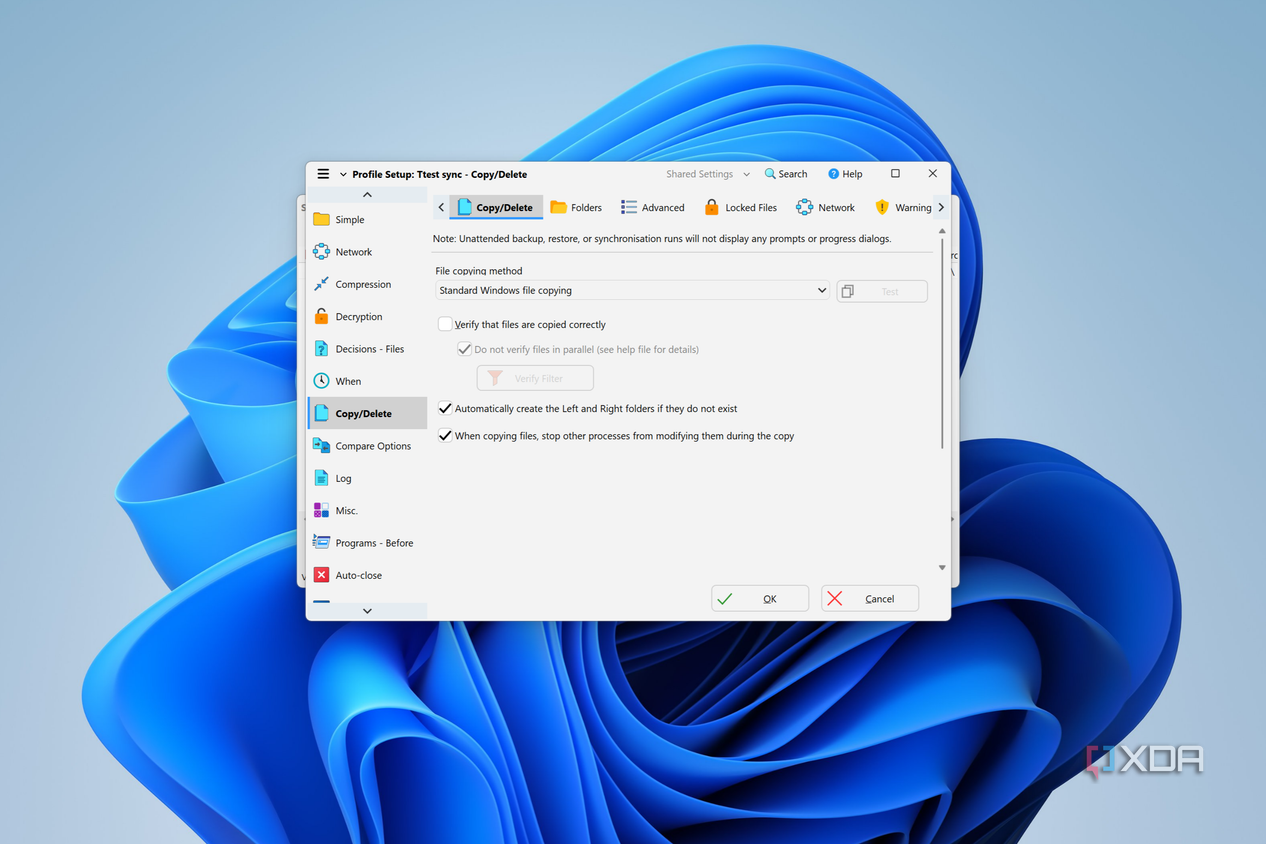Click the Decisions - Files question icon

point(321,349)
